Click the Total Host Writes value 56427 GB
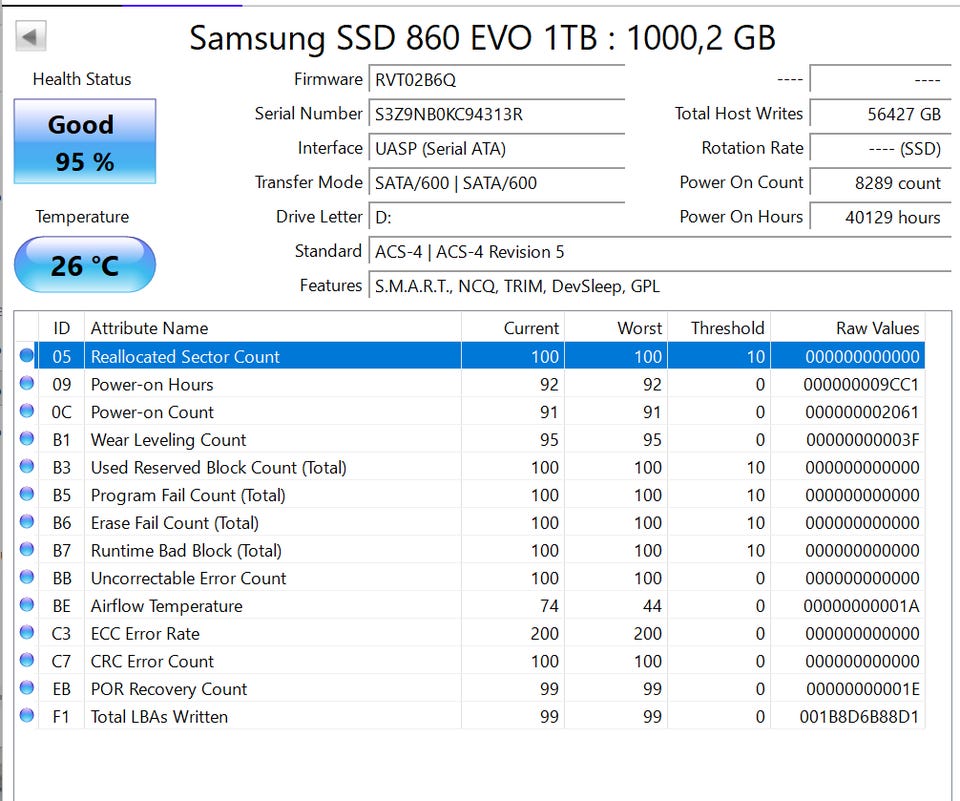 coord(880,114)
